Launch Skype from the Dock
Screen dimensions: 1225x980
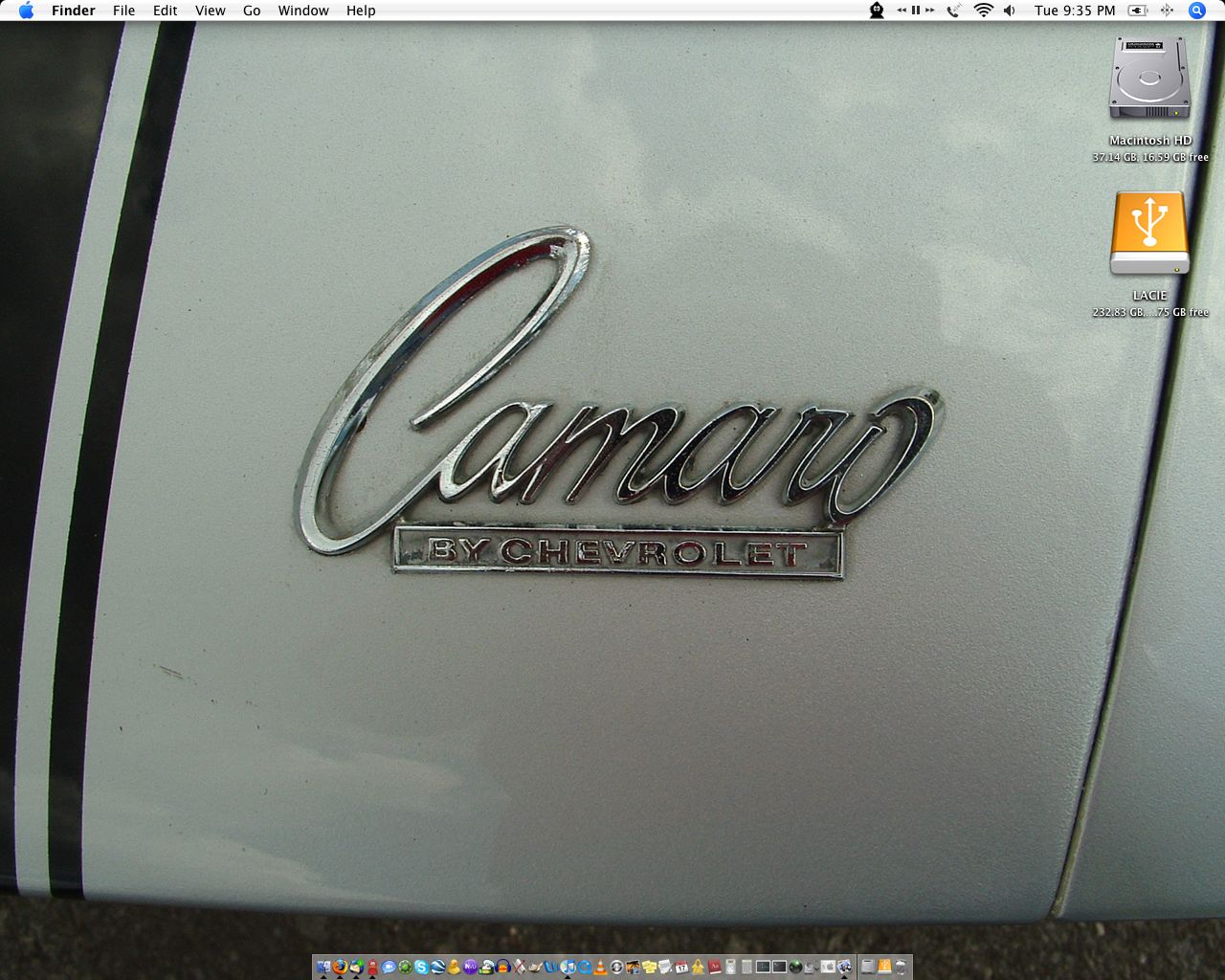pyautogui.click(x=421, y=967)
